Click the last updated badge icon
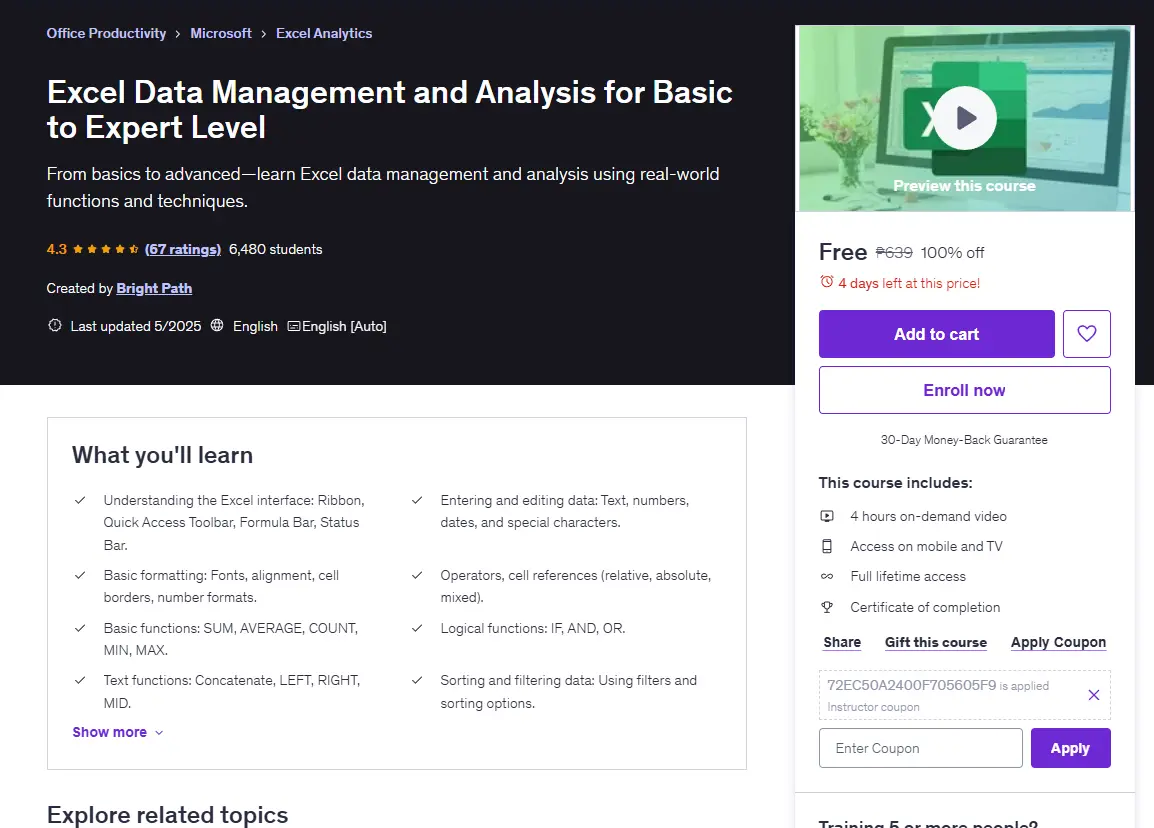Image resolution: width=1154 pixels, height=828 pixels. pos(54,325)
